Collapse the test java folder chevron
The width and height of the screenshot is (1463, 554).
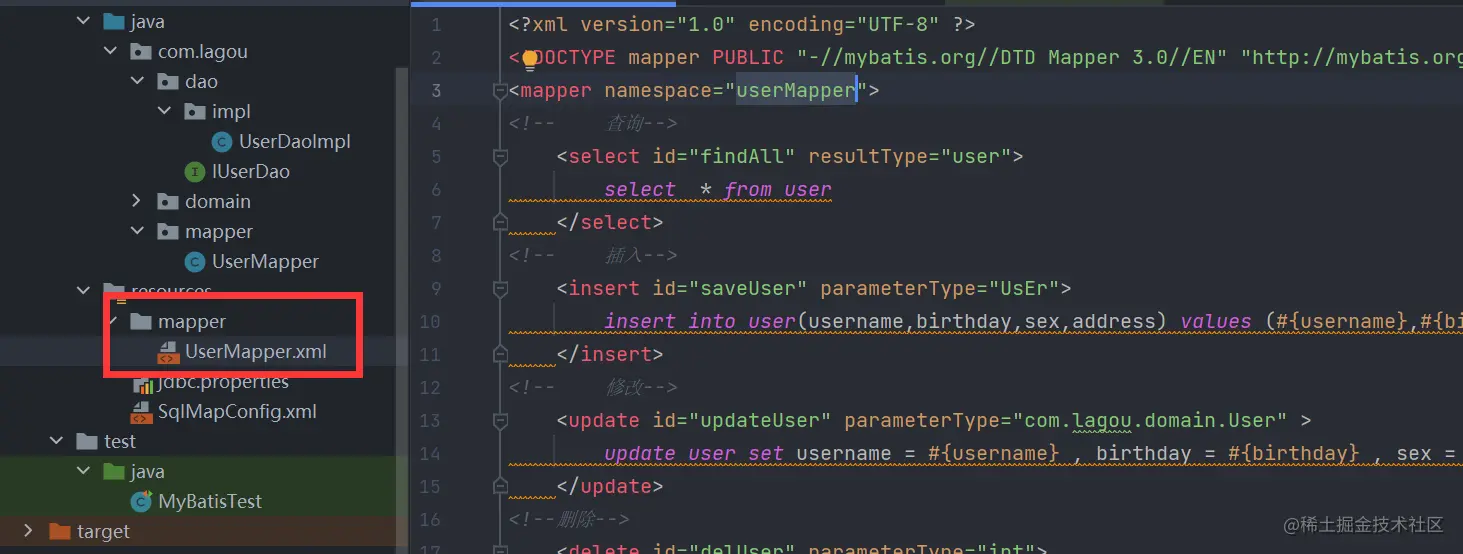pyautogui.click(x=84, y=471)
